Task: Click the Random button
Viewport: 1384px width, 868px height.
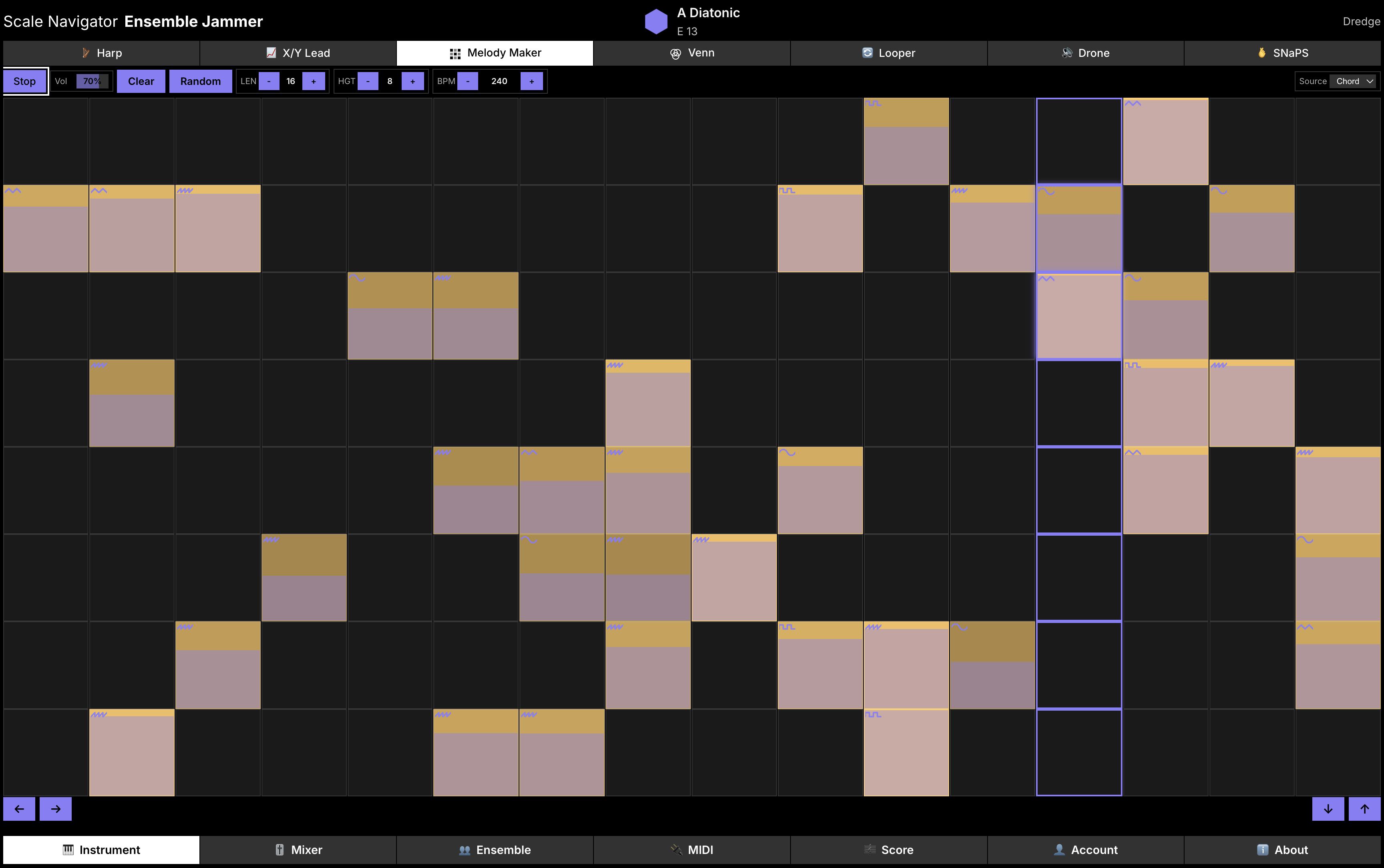Action: tap(200, 81)
